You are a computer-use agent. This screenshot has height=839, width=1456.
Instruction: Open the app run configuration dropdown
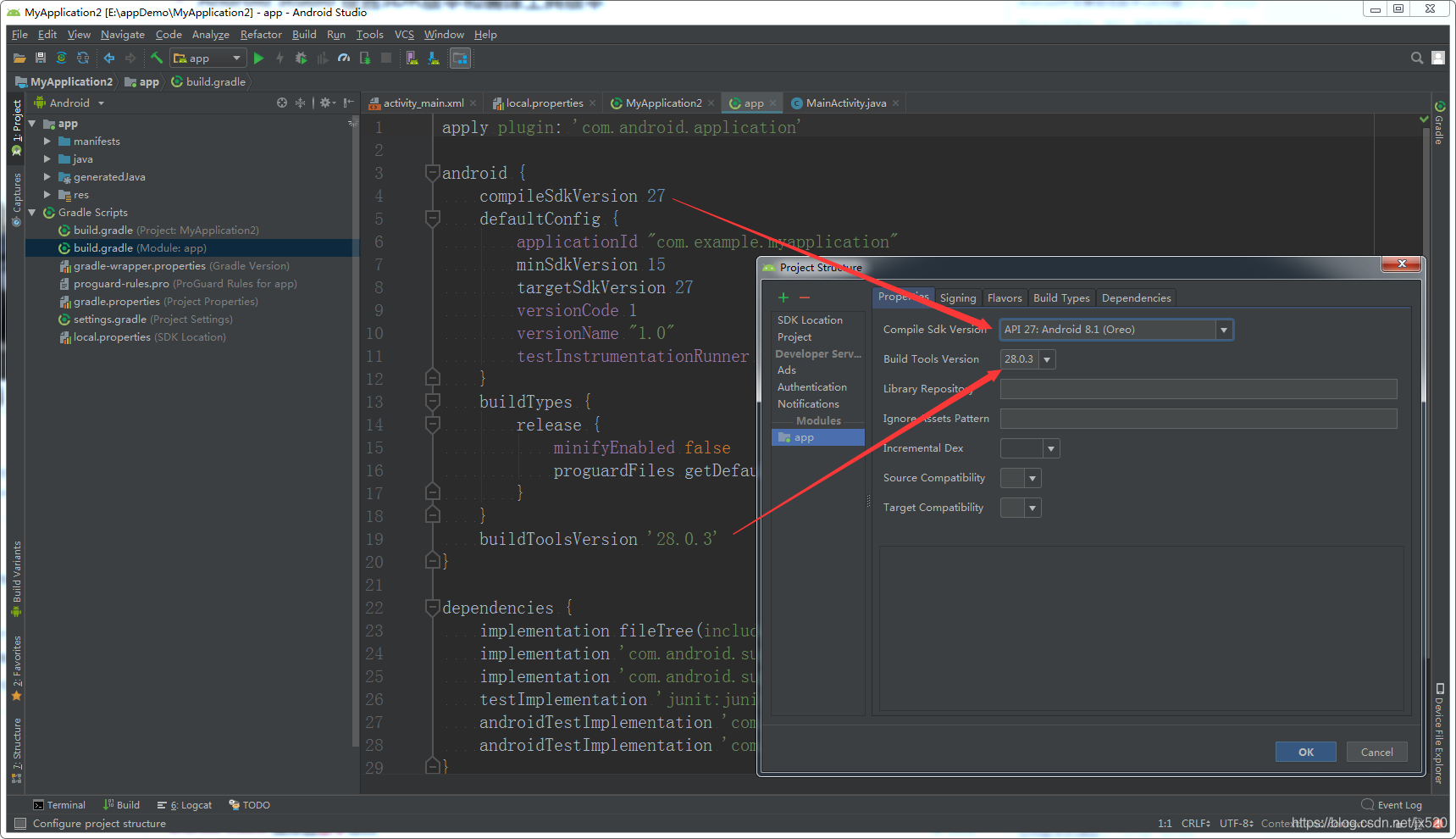click(208, 58)
